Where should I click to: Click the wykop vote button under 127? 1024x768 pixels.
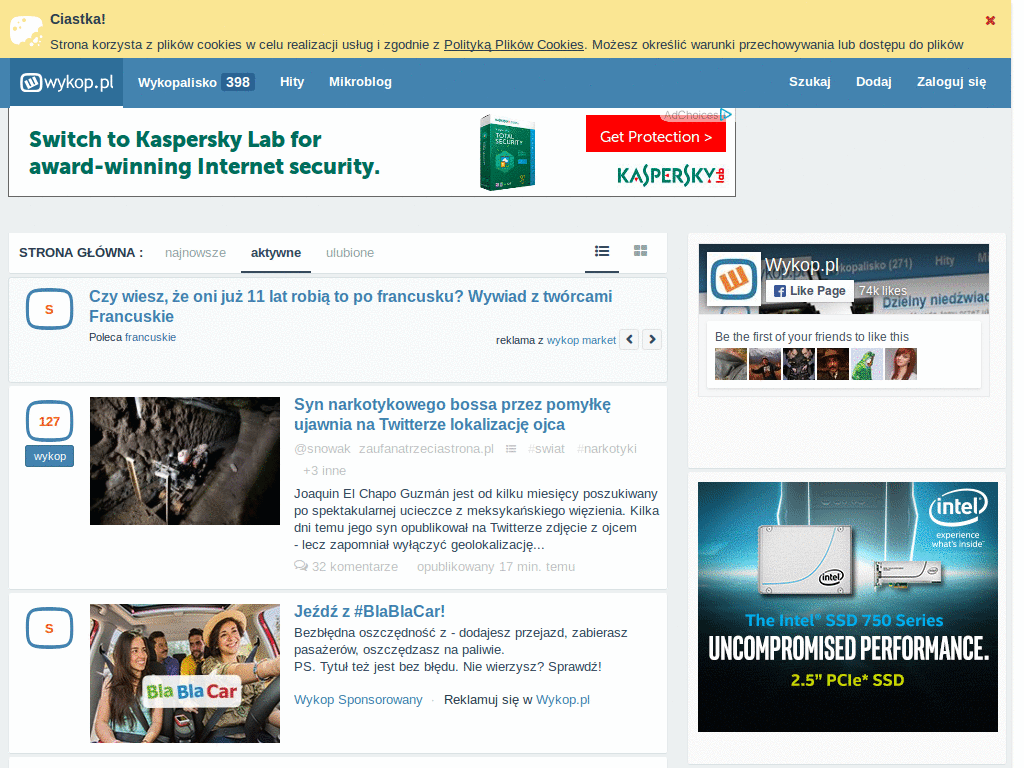[49, 456]
